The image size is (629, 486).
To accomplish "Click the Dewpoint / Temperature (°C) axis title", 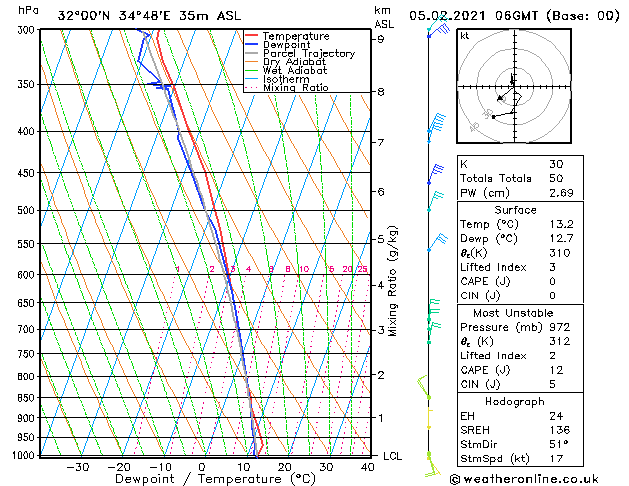I will coord(215,479).
